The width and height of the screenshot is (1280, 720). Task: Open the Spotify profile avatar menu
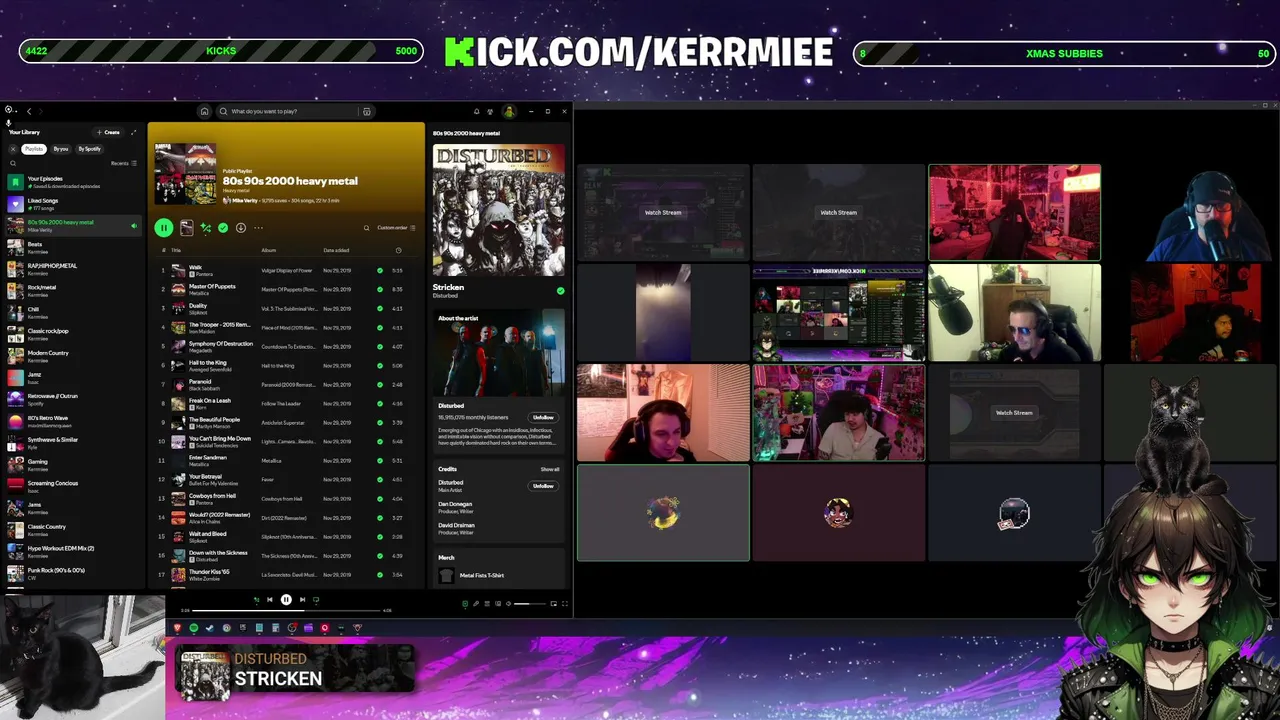pyautogui.click(x=509, y=112)
